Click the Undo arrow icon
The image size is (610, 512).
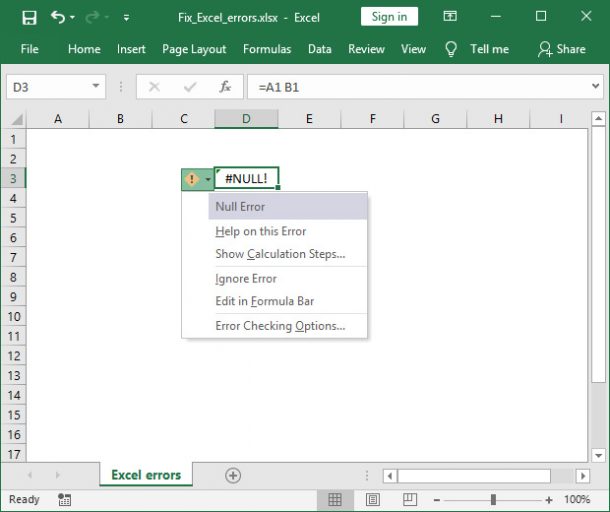point(58,17)
